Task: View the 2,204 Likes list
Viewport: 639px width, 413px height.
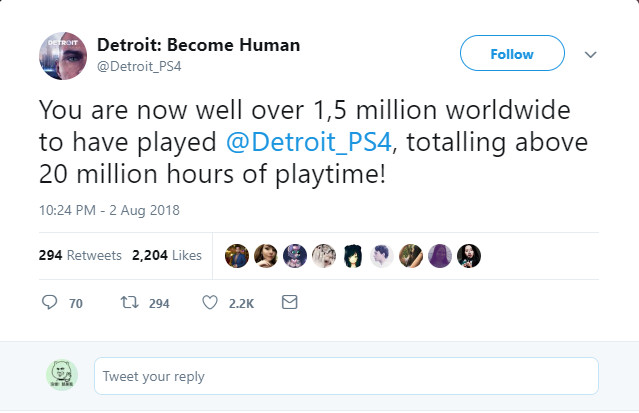Action: (x=167, y=255)
